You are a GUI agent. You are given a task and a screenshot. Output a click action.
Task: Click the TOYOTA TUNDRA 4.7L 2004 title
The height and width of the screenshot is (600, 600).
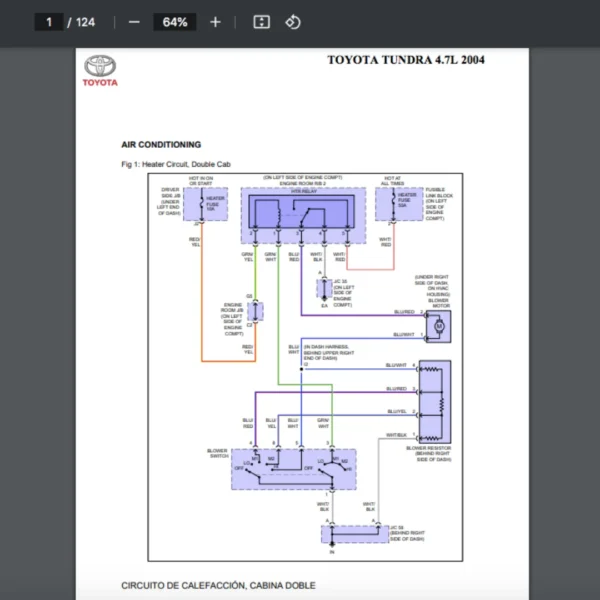(405, 60)
